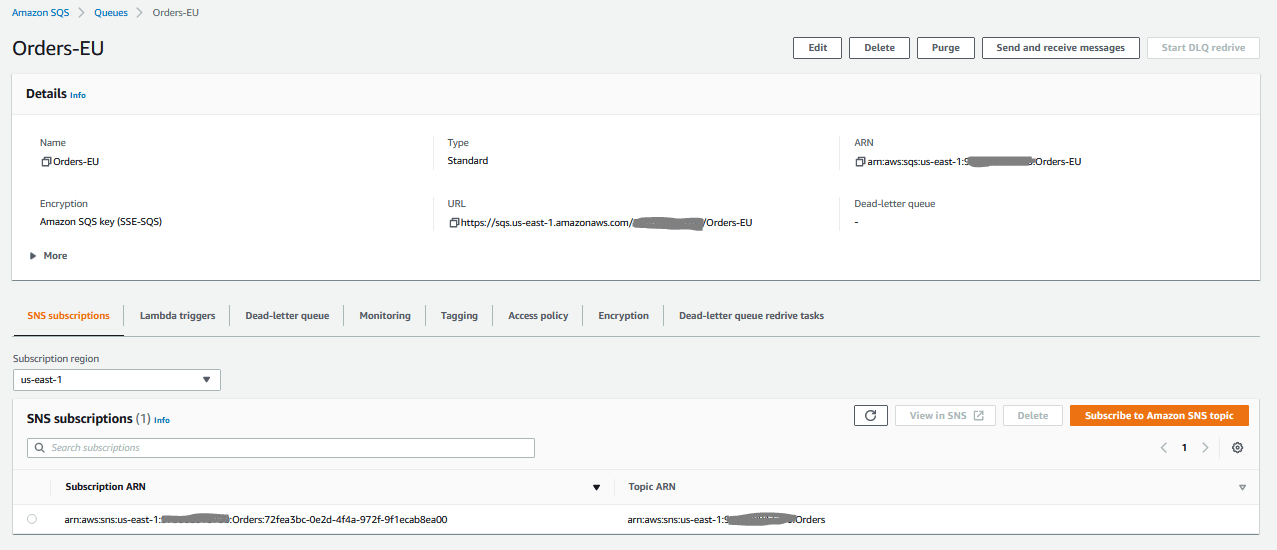The image size is (1277, 550).
Task: Switch to SNS subscriptions tab
Action: [68, 316]
